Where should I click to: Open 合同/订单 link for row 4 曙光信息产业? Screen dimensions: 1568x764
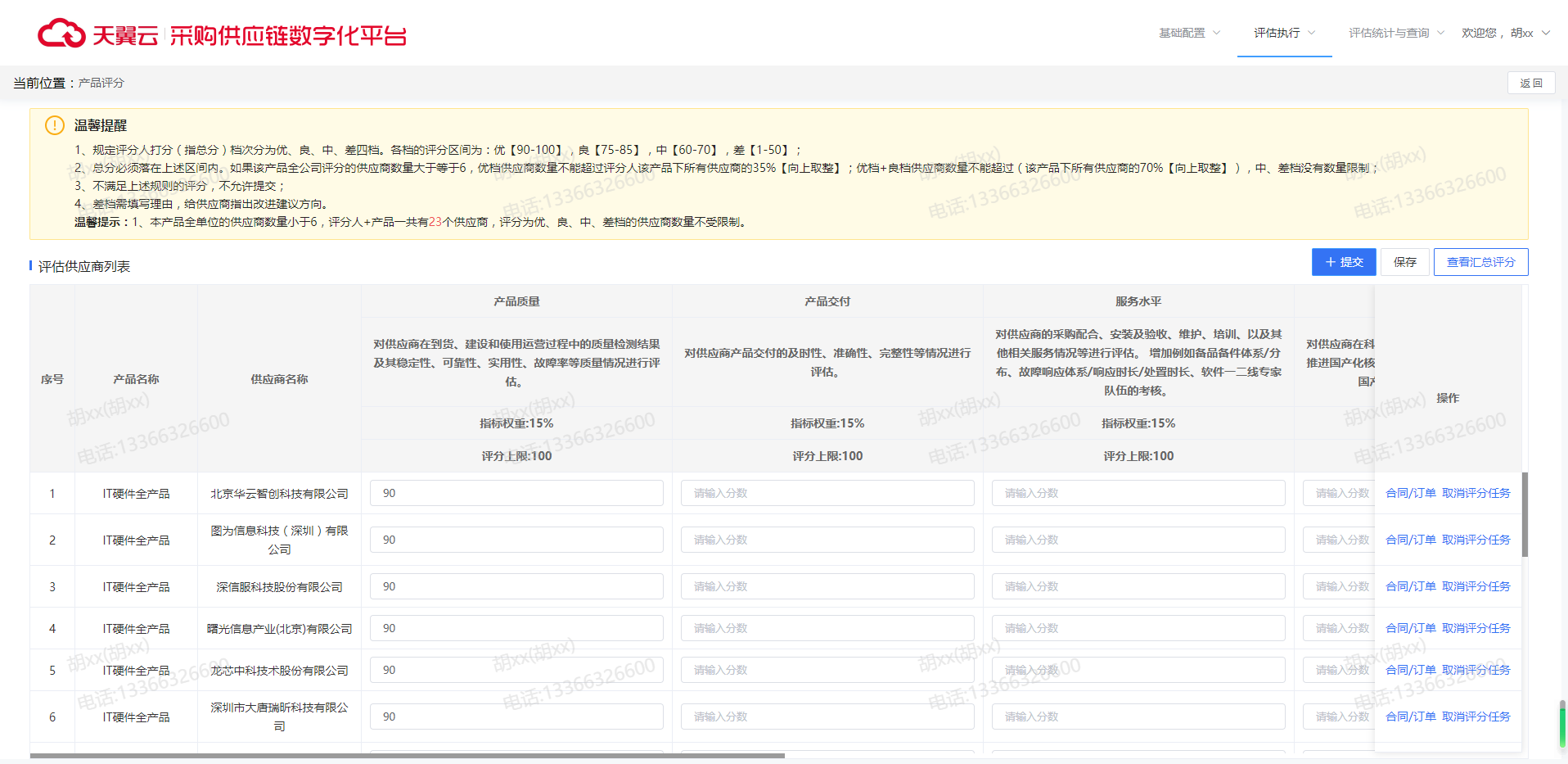1411,628
